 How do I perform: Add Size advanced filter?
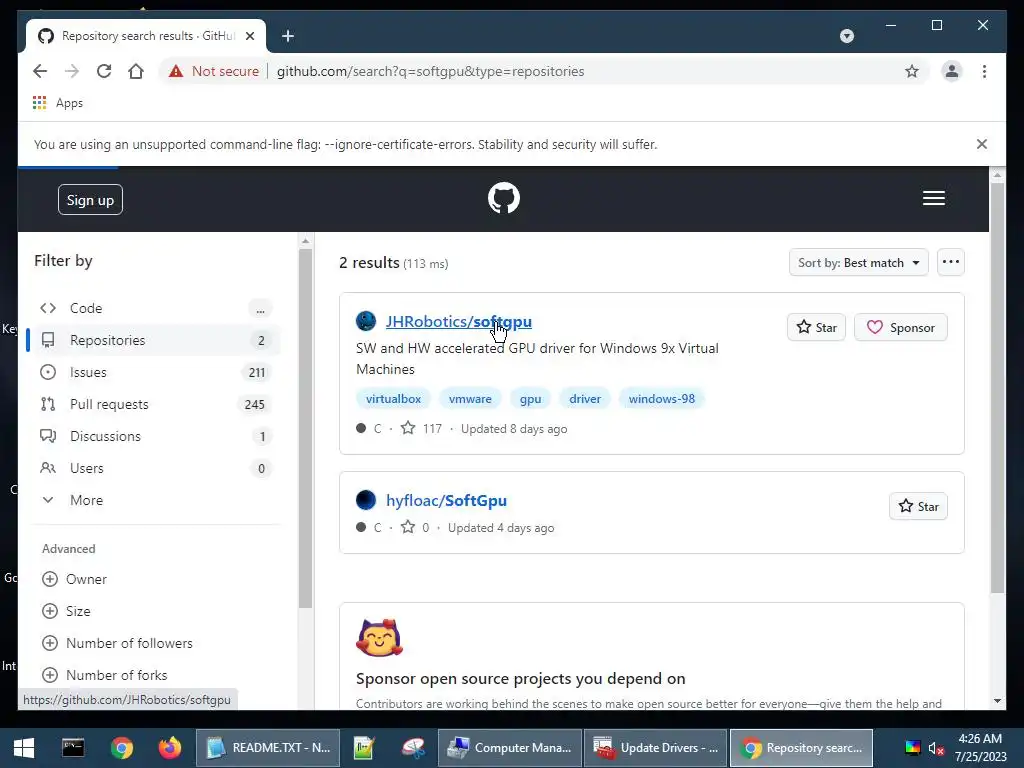click(66, 611)
